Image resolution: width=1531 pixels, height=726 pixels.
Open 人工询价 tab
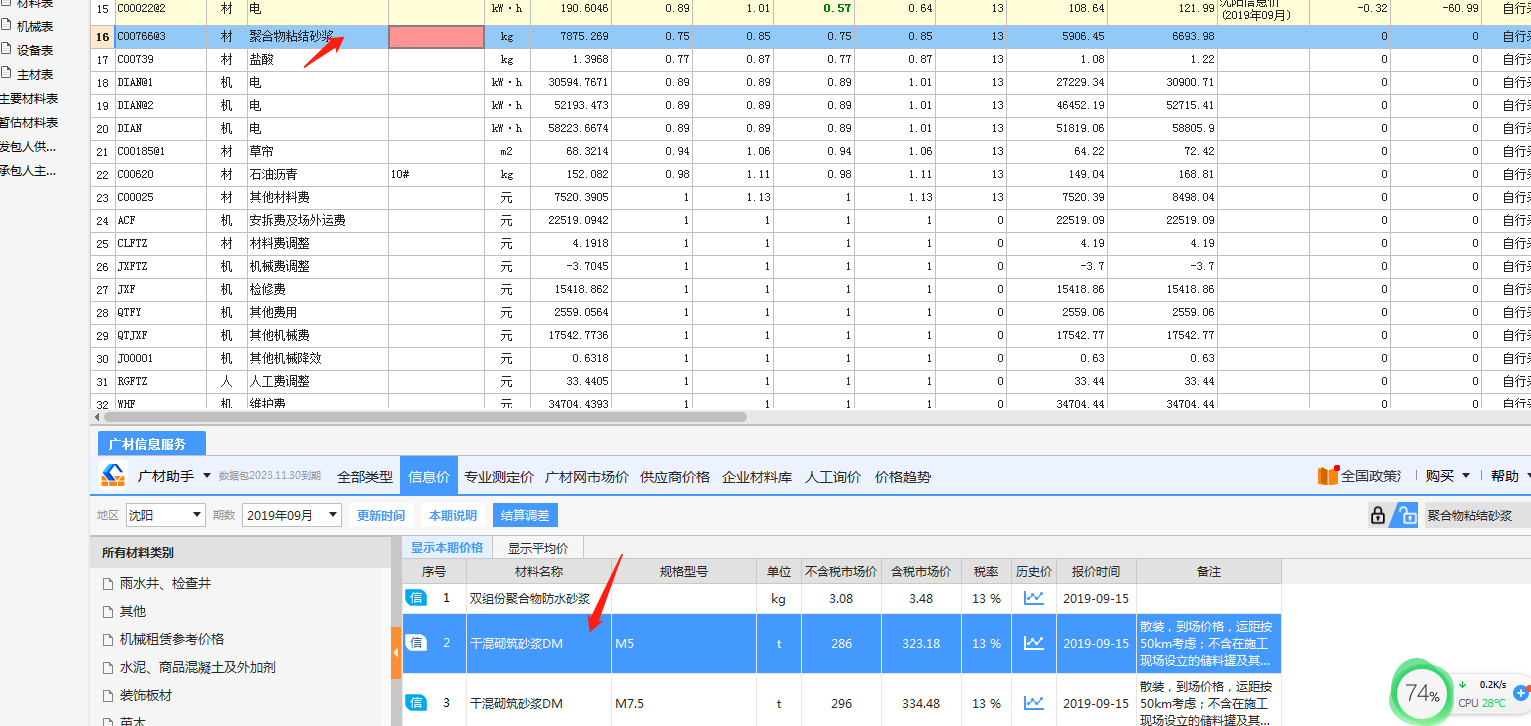pyautogui.click(x=833, y=477)
